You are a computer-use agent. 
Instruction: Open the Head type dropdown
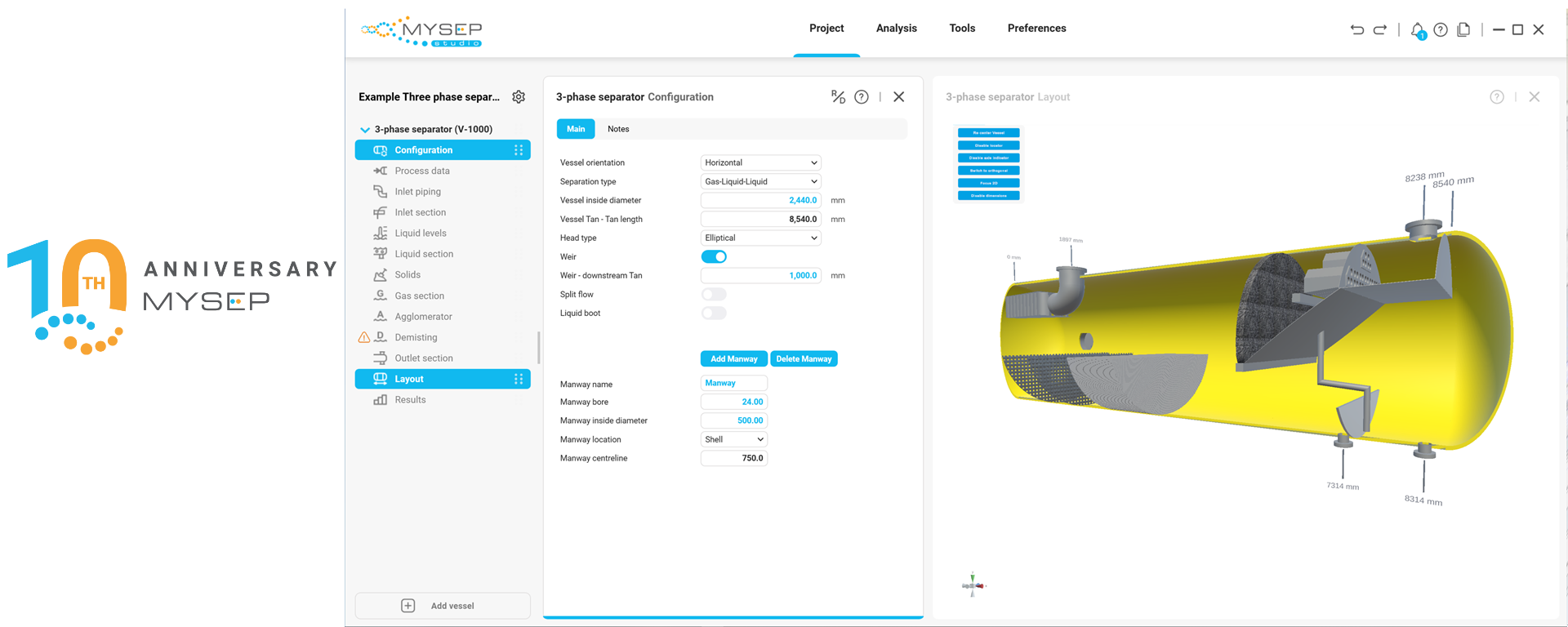tap(760, 238)
